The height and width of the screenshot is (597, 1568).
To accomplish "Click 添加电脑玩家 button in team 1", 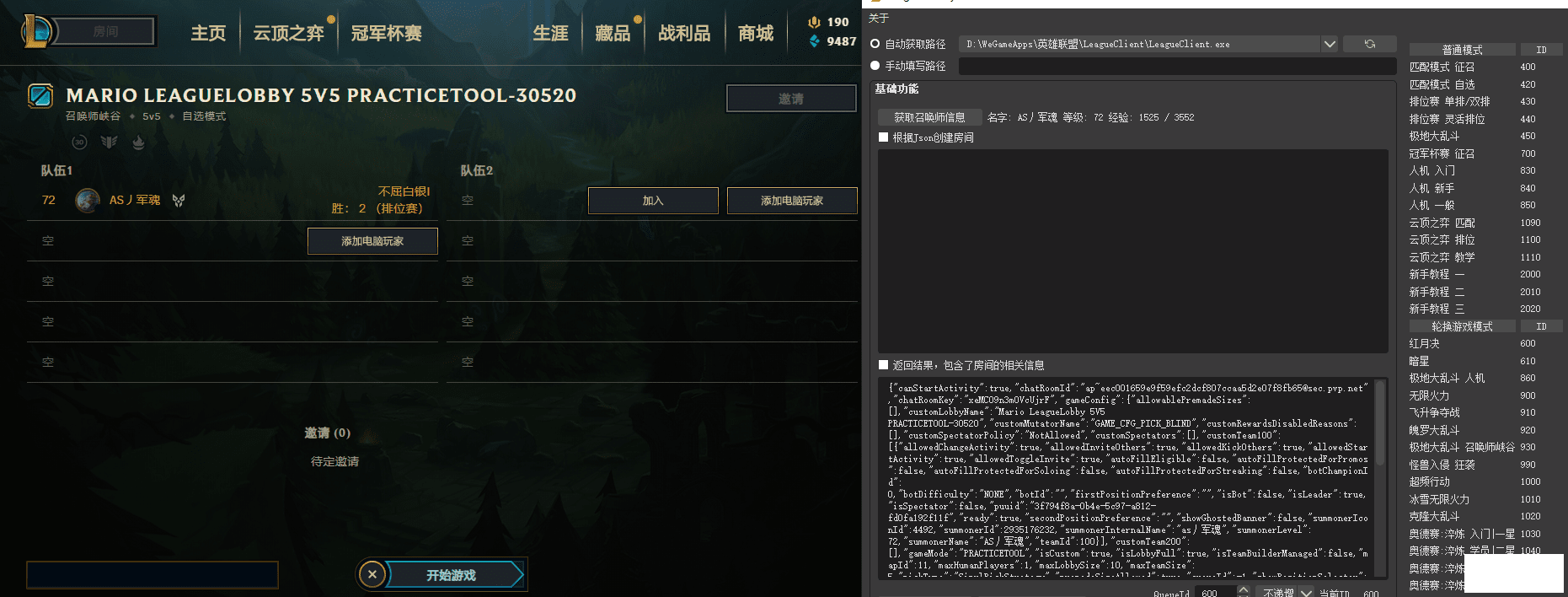I will click(372, 241).
